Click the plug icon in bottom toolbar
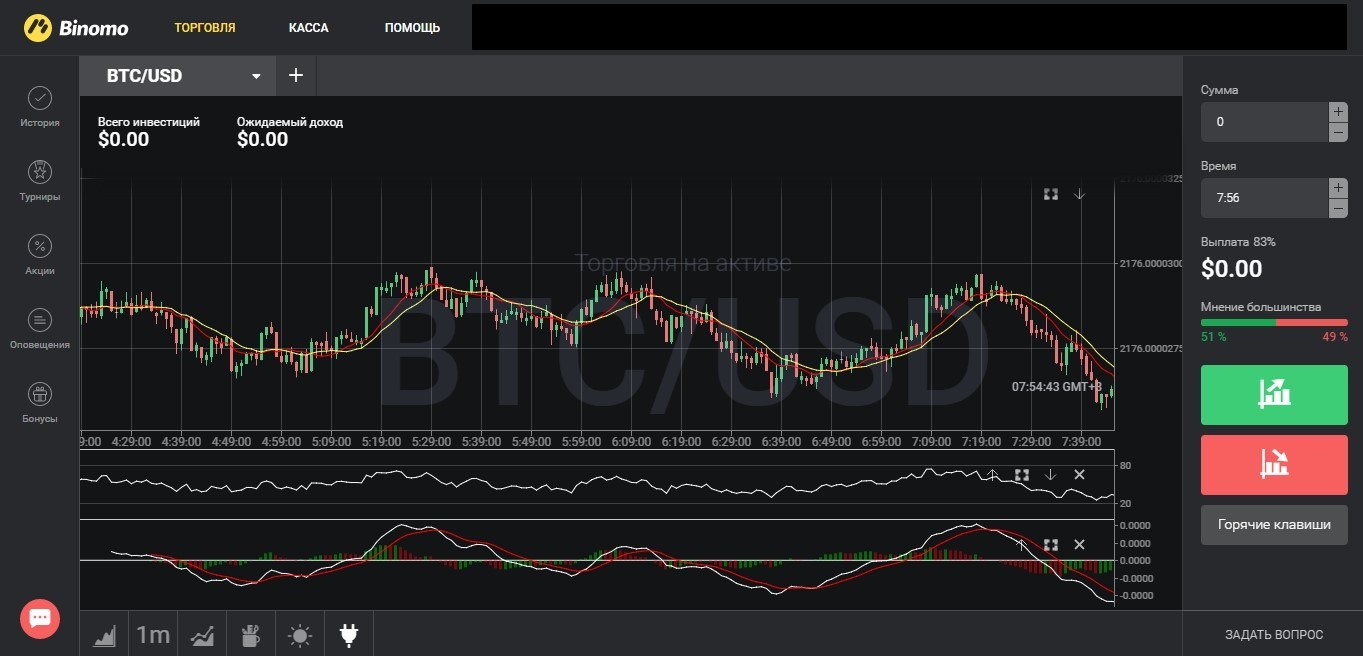1363x656 pixels. [349, 634]
